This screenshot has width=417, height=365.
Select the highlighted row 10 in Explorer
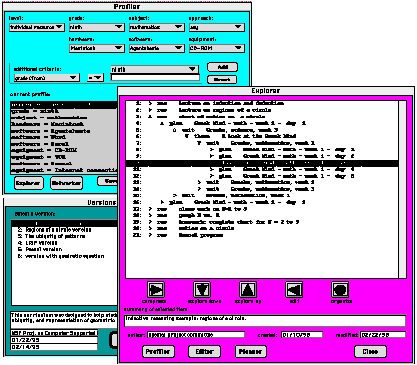[262, 163]
